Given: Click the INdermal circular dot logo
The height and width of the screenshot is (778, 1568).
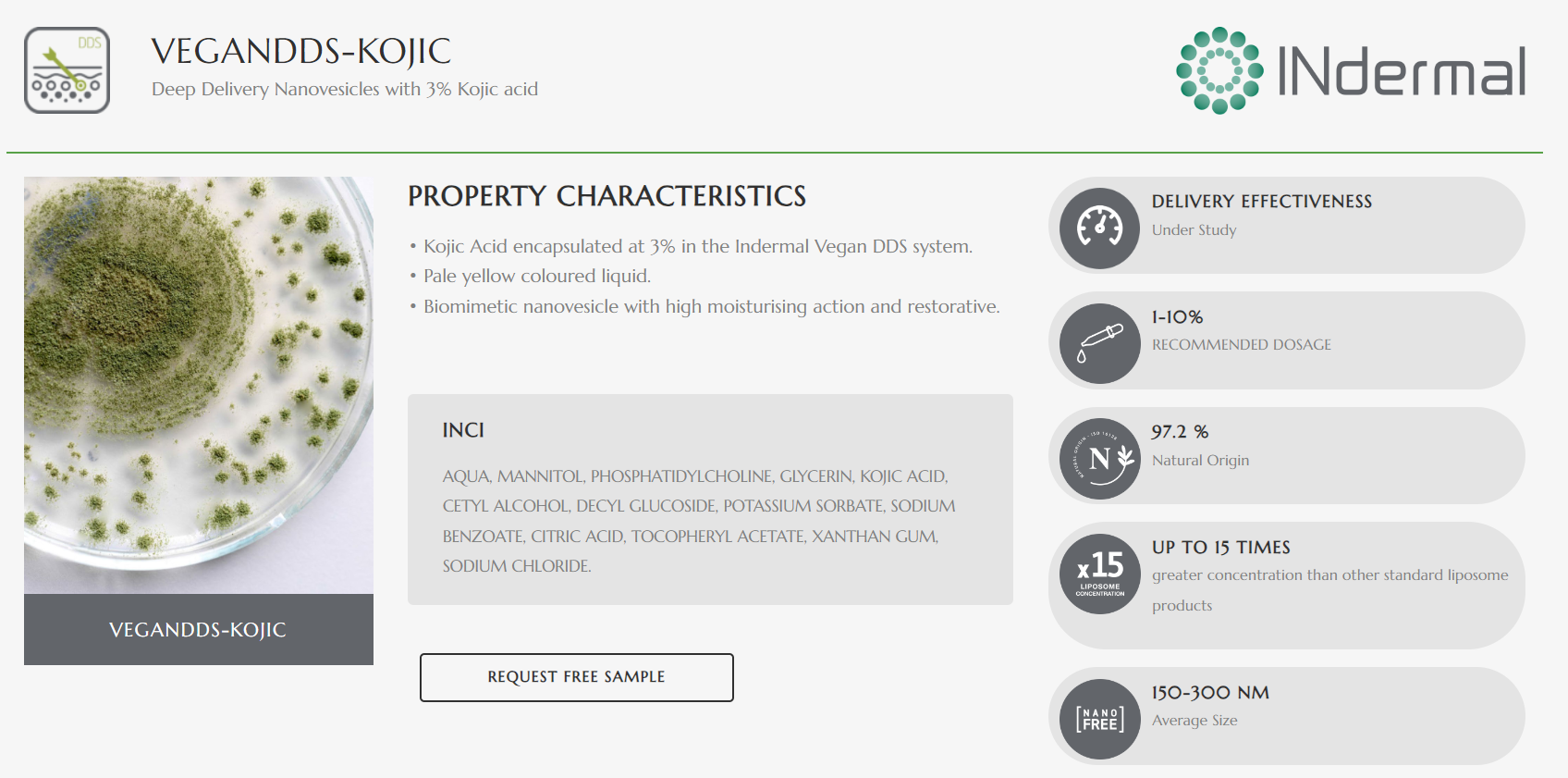Looking at the screenshot, I should pyautogui.click(x=1219, y=70).
